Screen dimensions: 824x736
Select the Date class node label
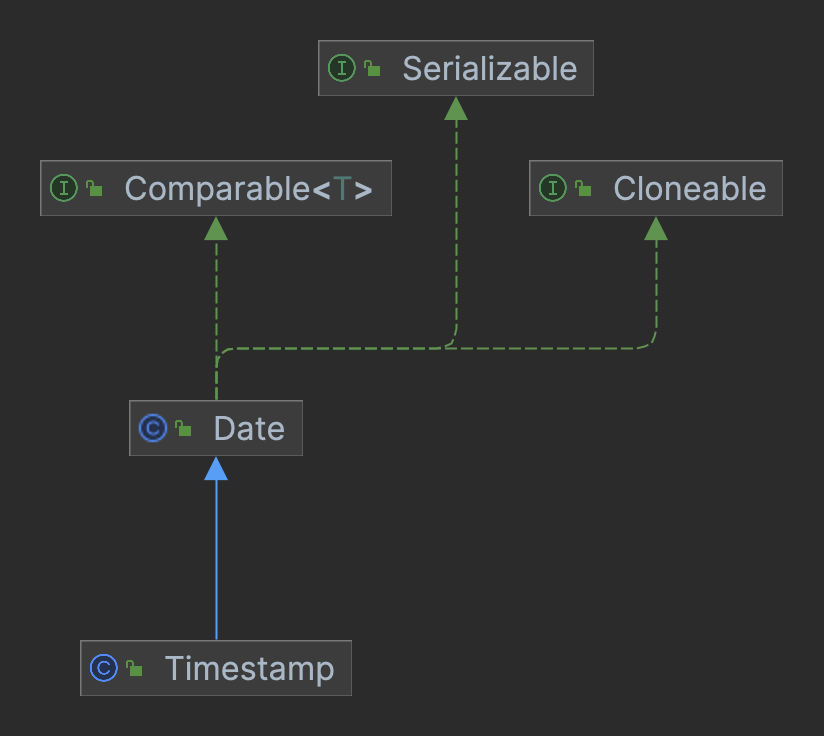point(249,428)
